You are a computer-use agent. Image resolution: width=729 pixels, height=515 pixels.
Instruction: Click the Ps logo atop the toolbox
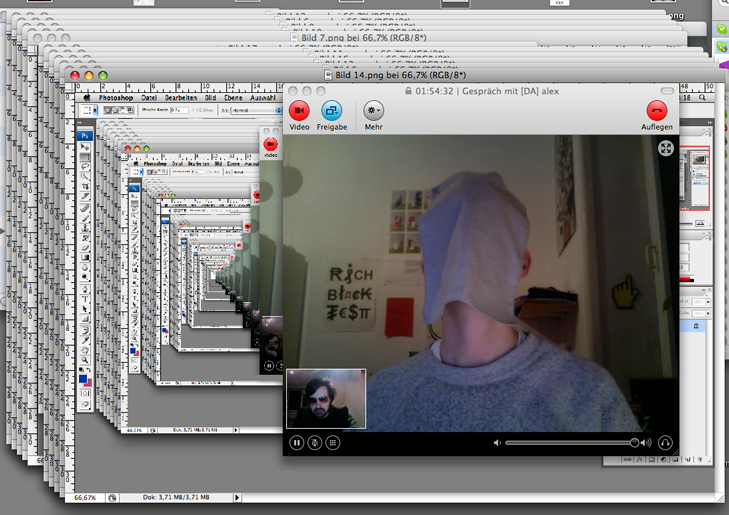[85, 136]
